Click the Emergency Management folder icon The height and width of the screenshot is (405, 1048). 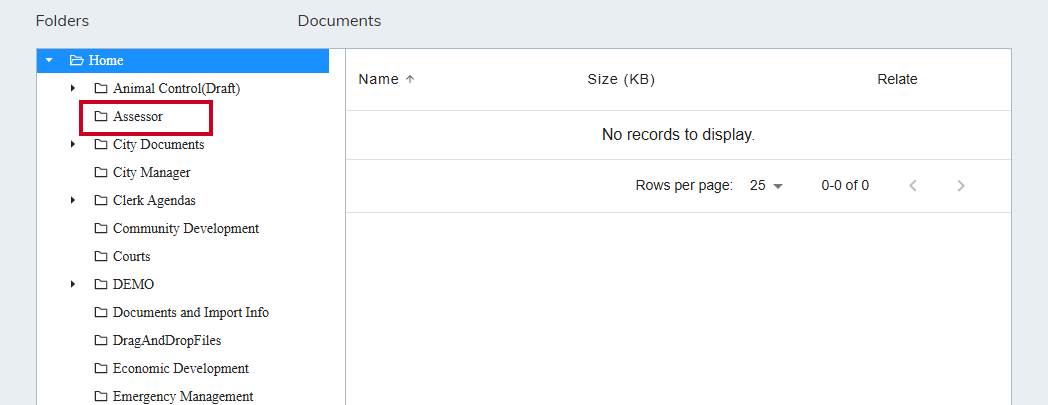[101, 397]
